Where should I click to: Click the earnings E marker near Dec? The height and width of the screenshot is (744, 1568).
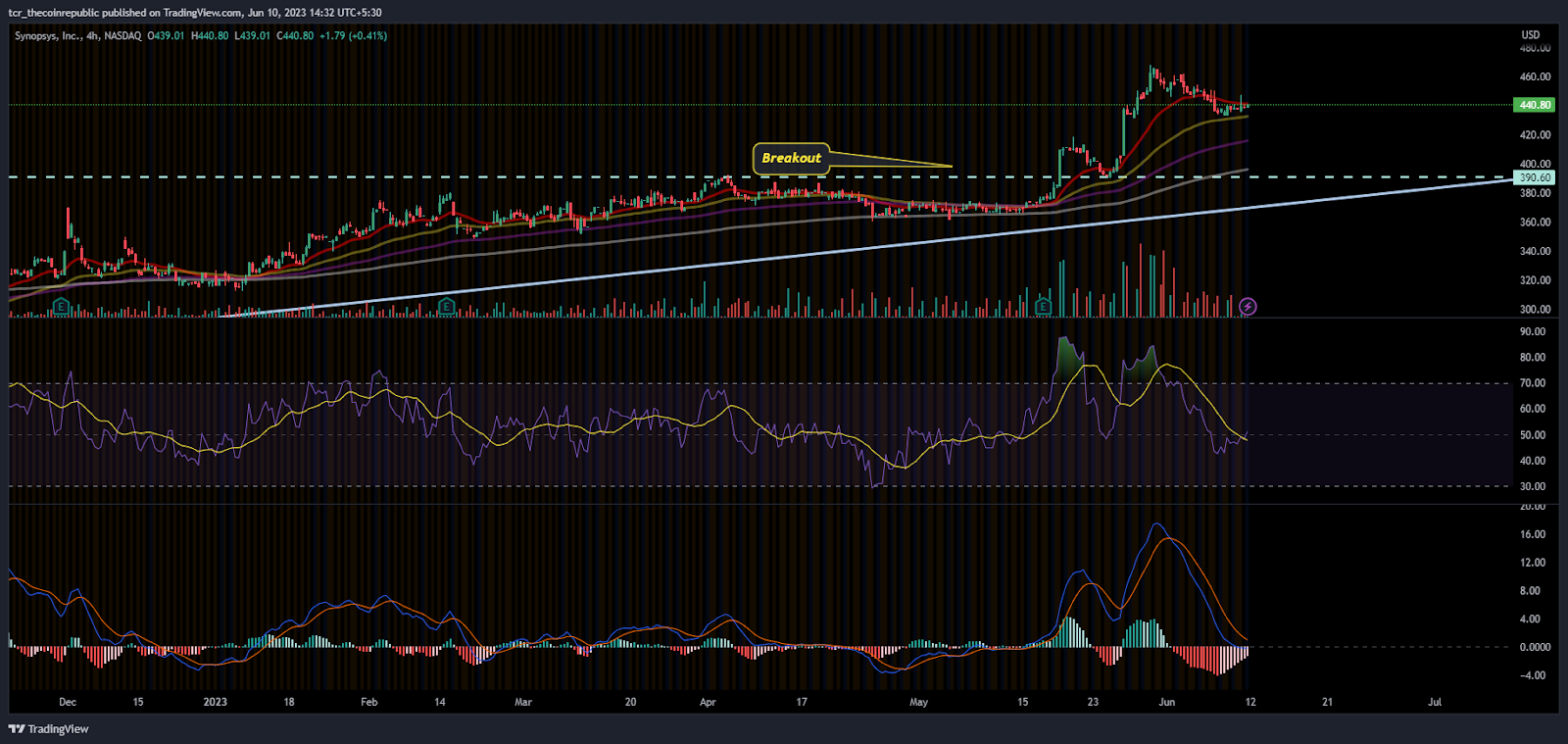[x=61, y=307]
